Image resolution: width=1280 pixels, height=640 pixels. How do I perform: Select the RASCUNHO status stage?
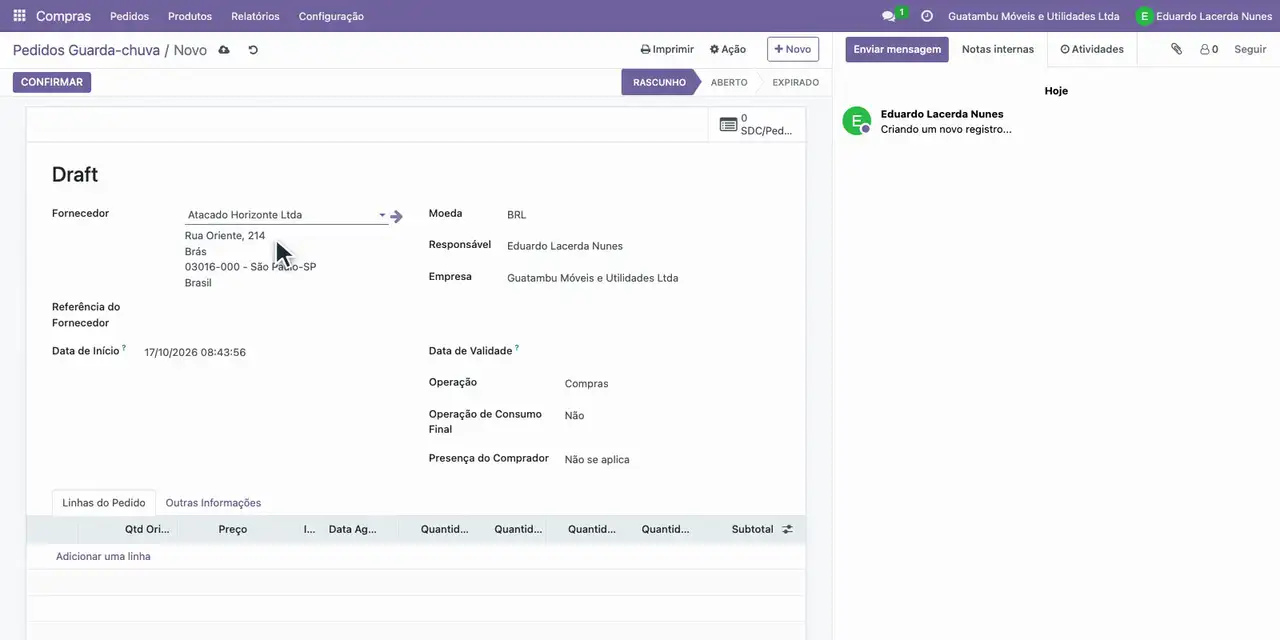pyautogui.click(x=659, y=82)
